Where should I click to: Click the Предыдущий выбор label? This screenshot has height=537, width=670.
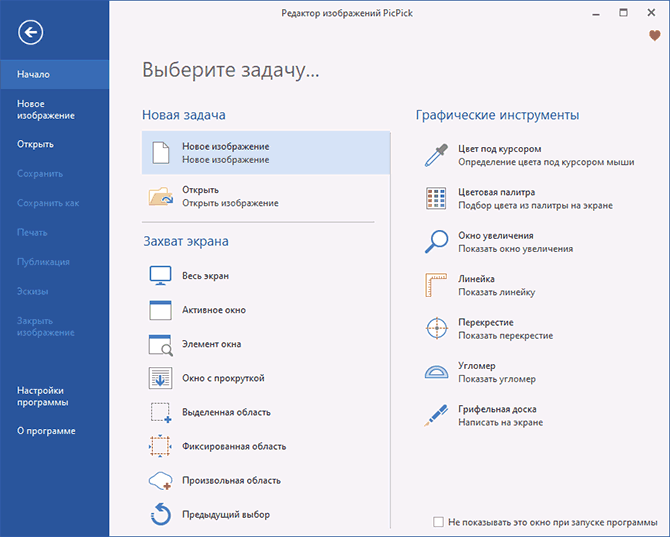click(x=226, y=515)
